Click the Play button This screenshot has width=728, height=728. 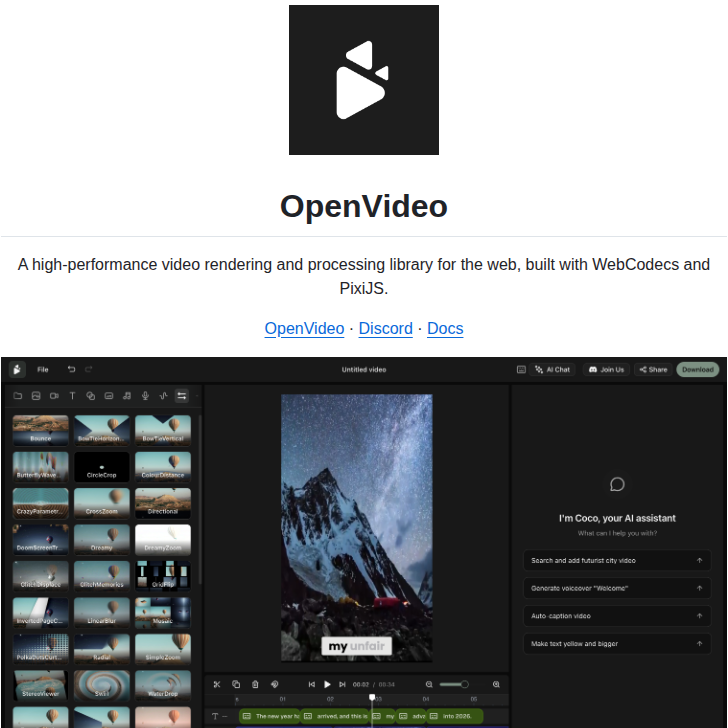(327, 684)
